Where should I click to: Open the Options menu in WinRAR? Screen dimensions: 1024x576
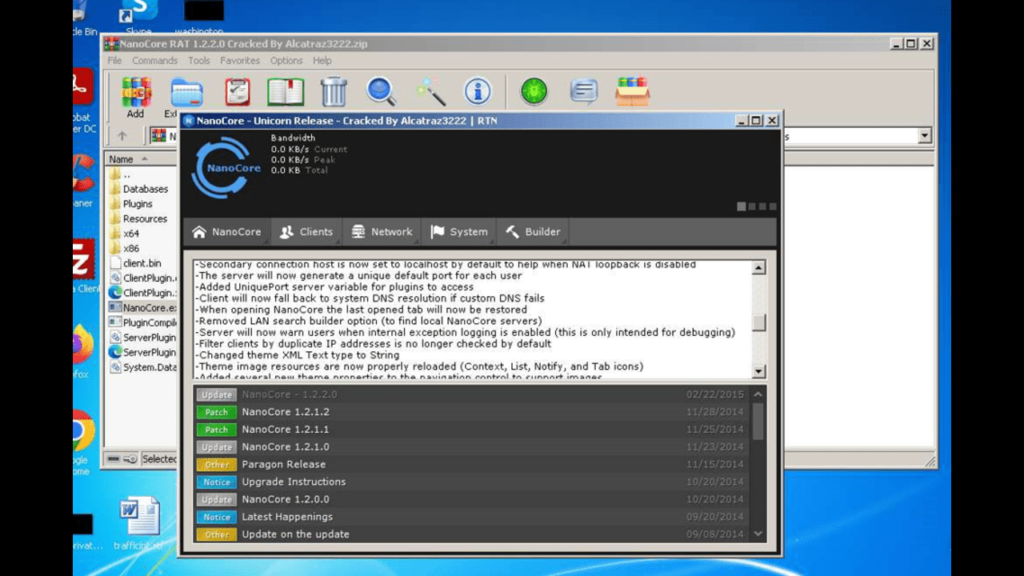click(x=286, y=60)
